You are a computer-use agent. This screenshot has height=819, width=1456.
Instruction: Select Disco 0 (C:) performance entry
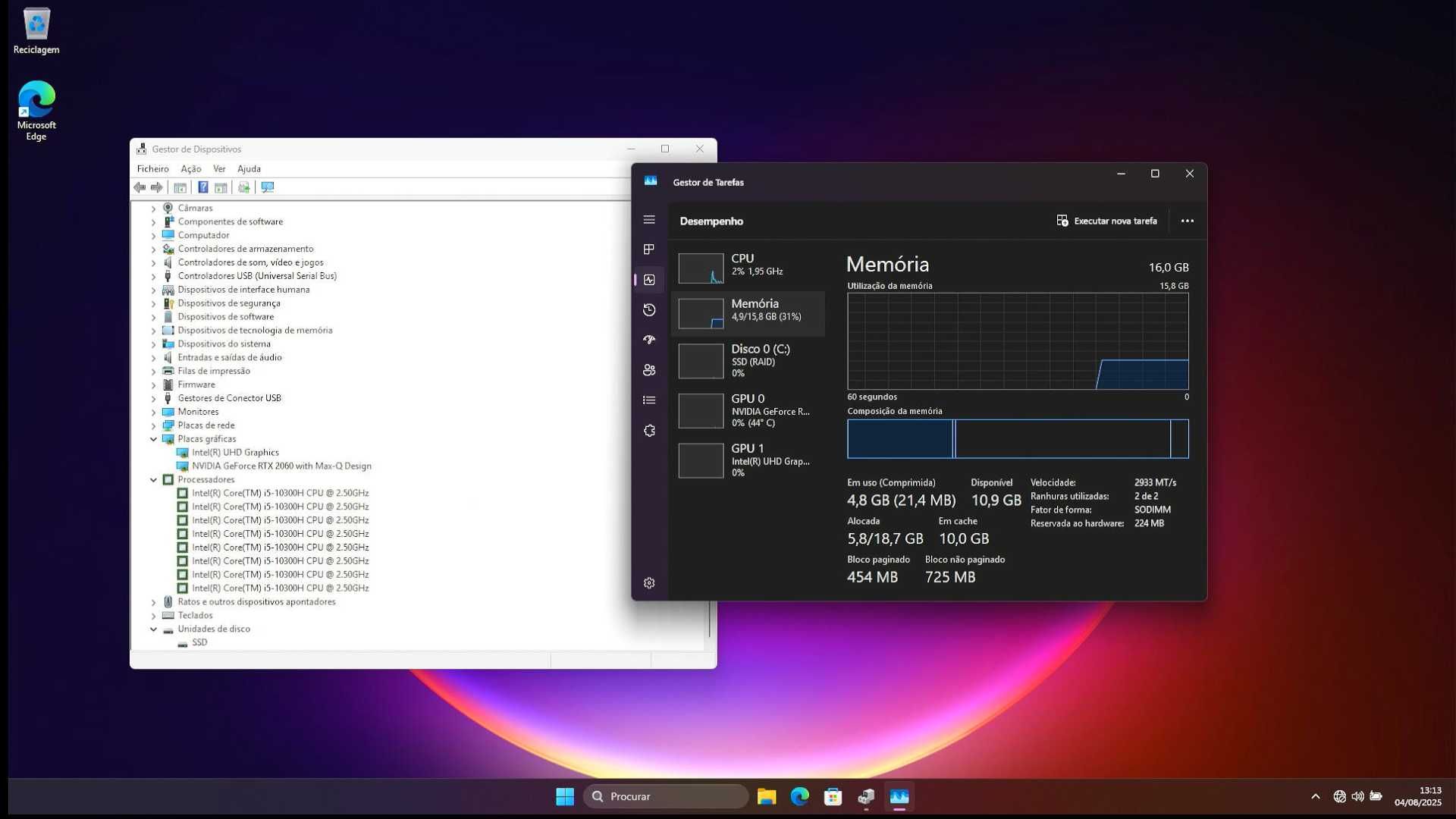point(748,361)
